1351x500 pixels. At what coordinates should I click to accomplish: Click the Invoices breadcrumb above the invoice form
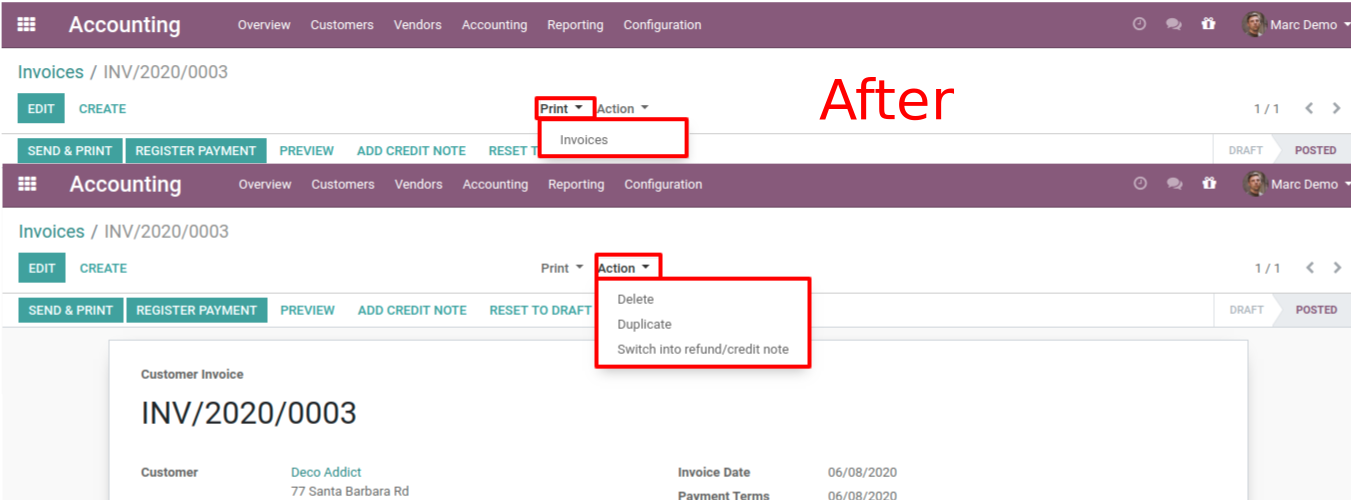[51, 232]
